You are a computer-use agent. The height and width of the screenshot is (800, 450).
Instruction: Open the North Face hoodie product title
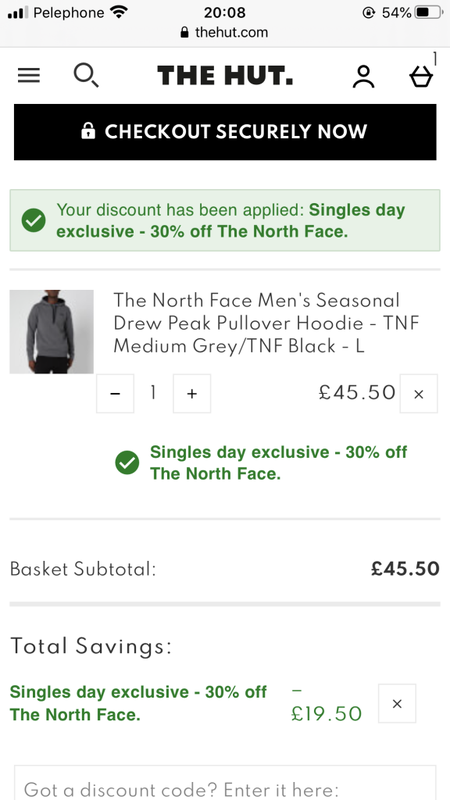[266, 323]
